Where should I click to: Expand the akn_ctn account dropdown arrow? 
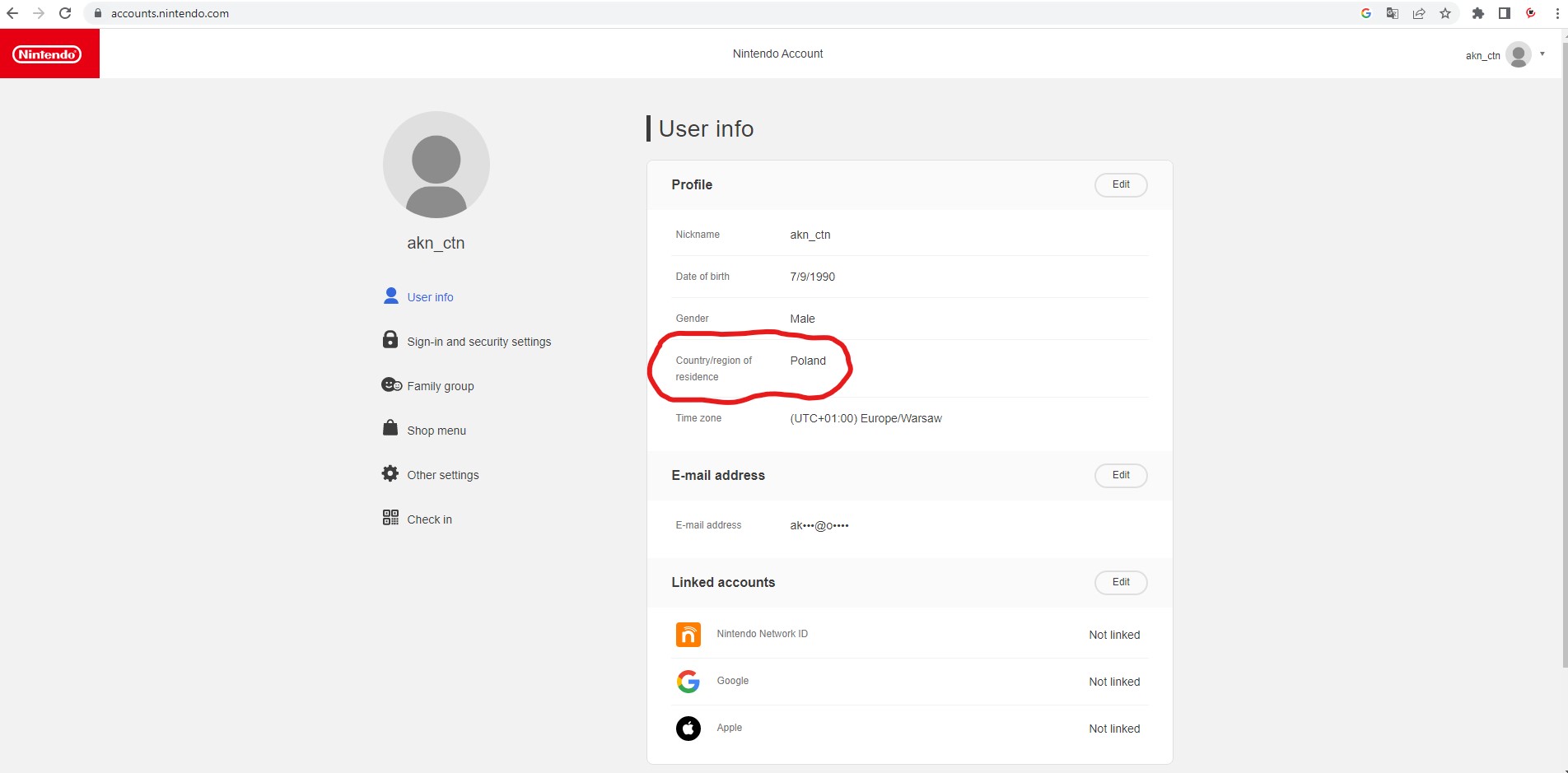pos(1542,54)
